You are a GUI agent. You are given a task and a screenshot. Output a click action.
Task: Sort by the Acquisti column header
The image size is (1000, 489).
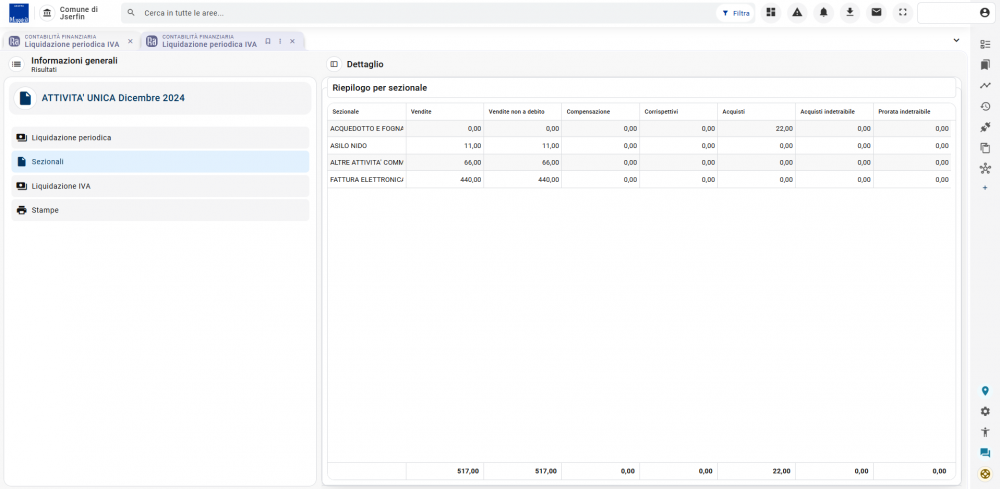click(756, 112)
